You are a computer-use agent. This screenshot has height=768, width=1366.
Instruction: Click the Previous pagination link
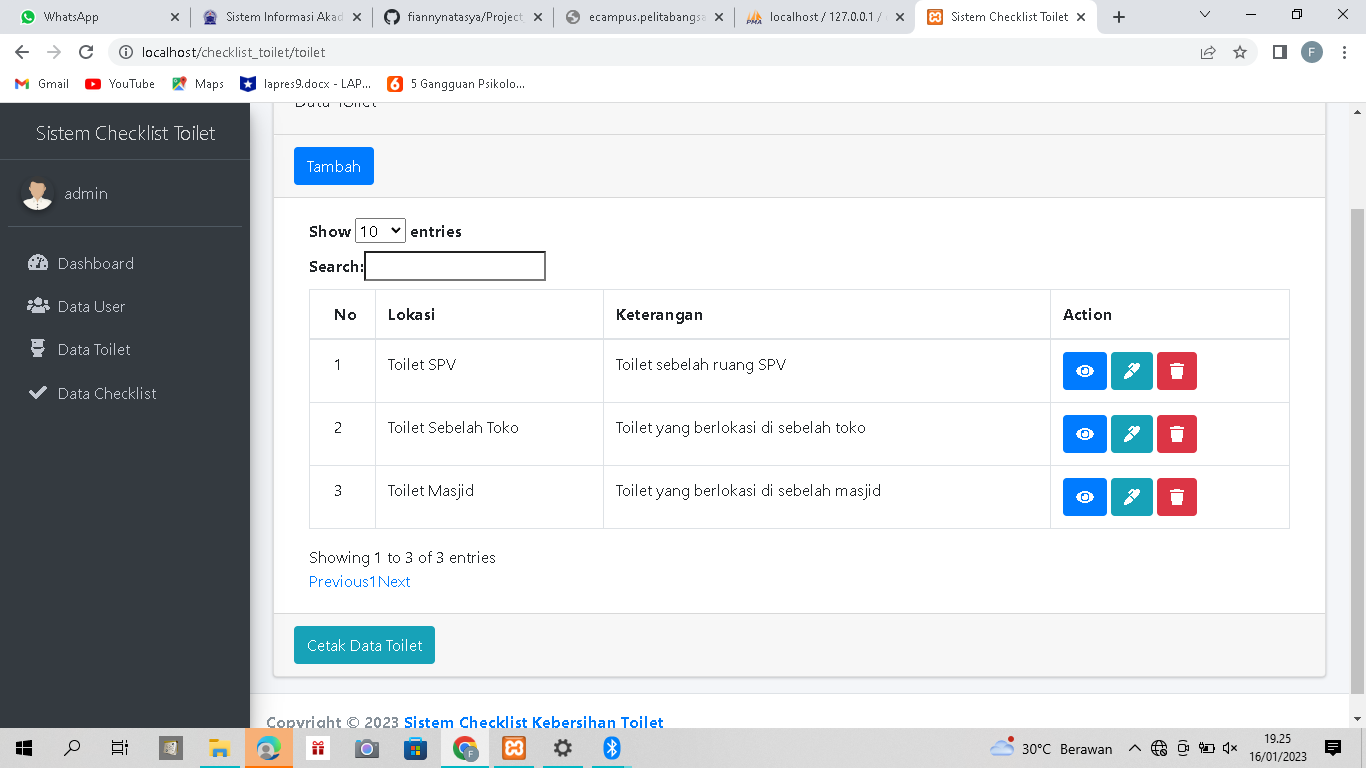click(338, 582)
